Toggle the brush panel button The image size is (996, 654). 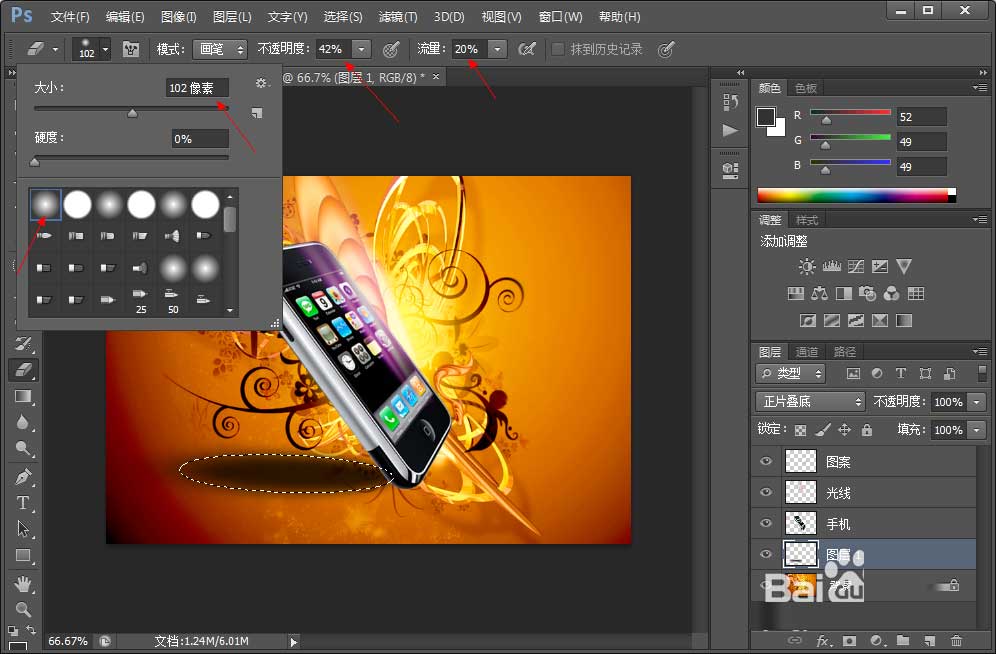point(131,49)
